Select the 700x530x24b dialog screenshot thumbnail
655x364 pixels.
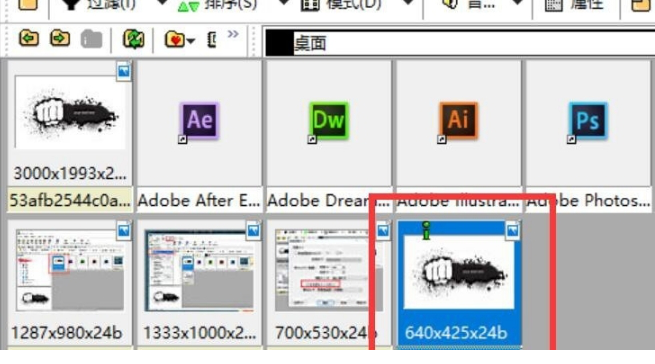(x=329, y=270)
